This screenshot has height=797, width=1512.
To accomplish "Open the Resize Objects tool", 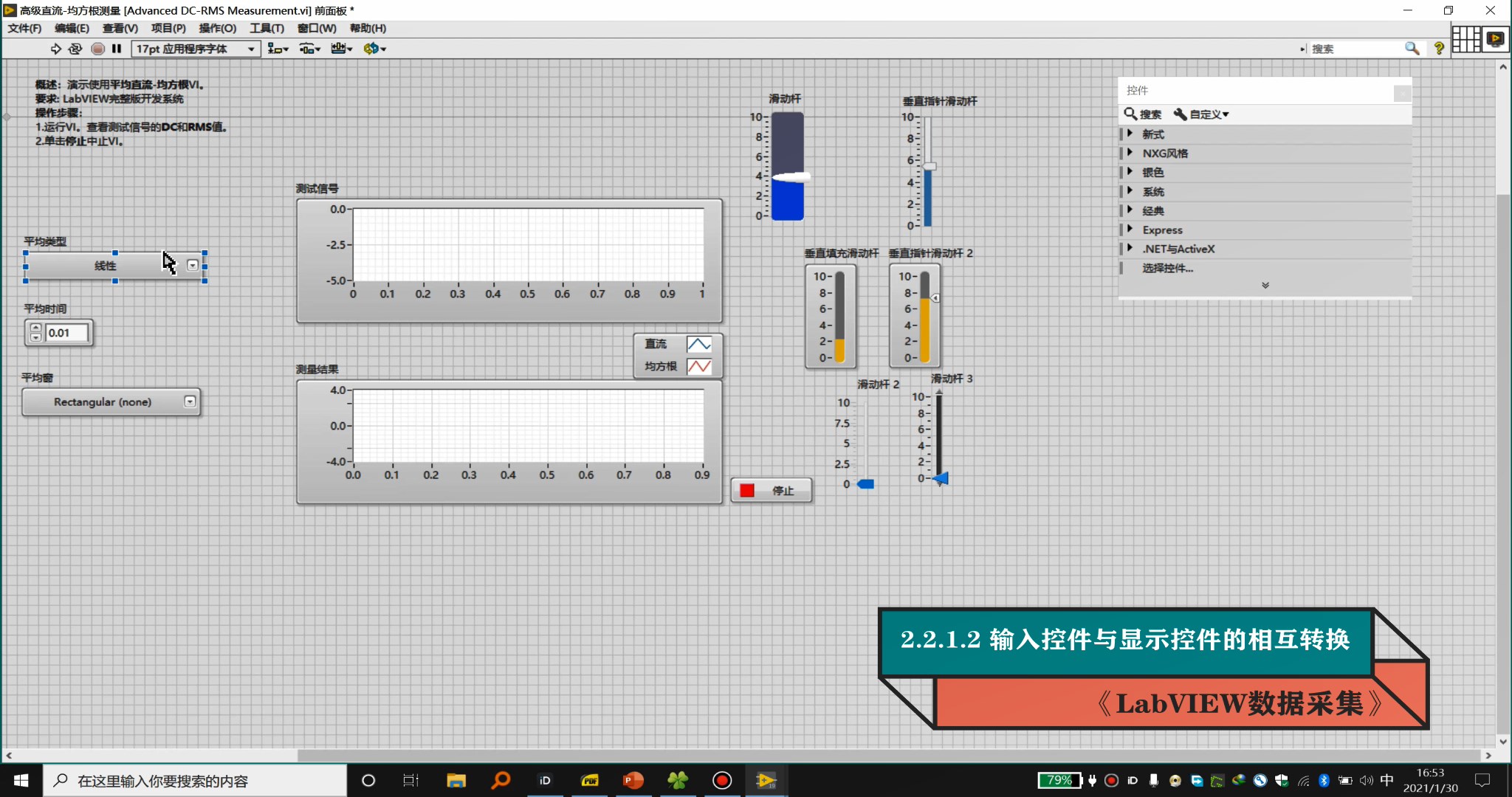I will [x=341, y=49].
